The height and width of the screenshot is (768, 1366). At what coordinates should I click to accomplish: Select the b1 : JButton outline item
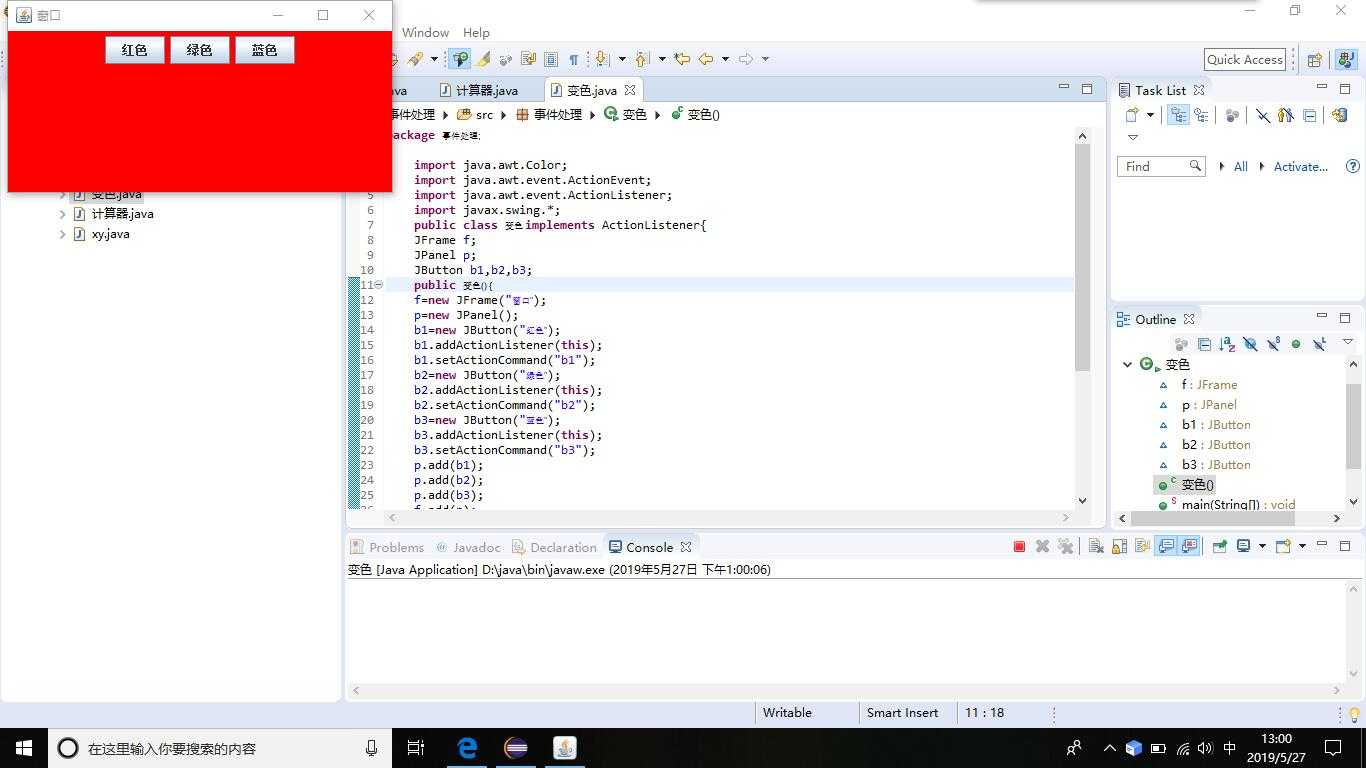[1215, 425]
